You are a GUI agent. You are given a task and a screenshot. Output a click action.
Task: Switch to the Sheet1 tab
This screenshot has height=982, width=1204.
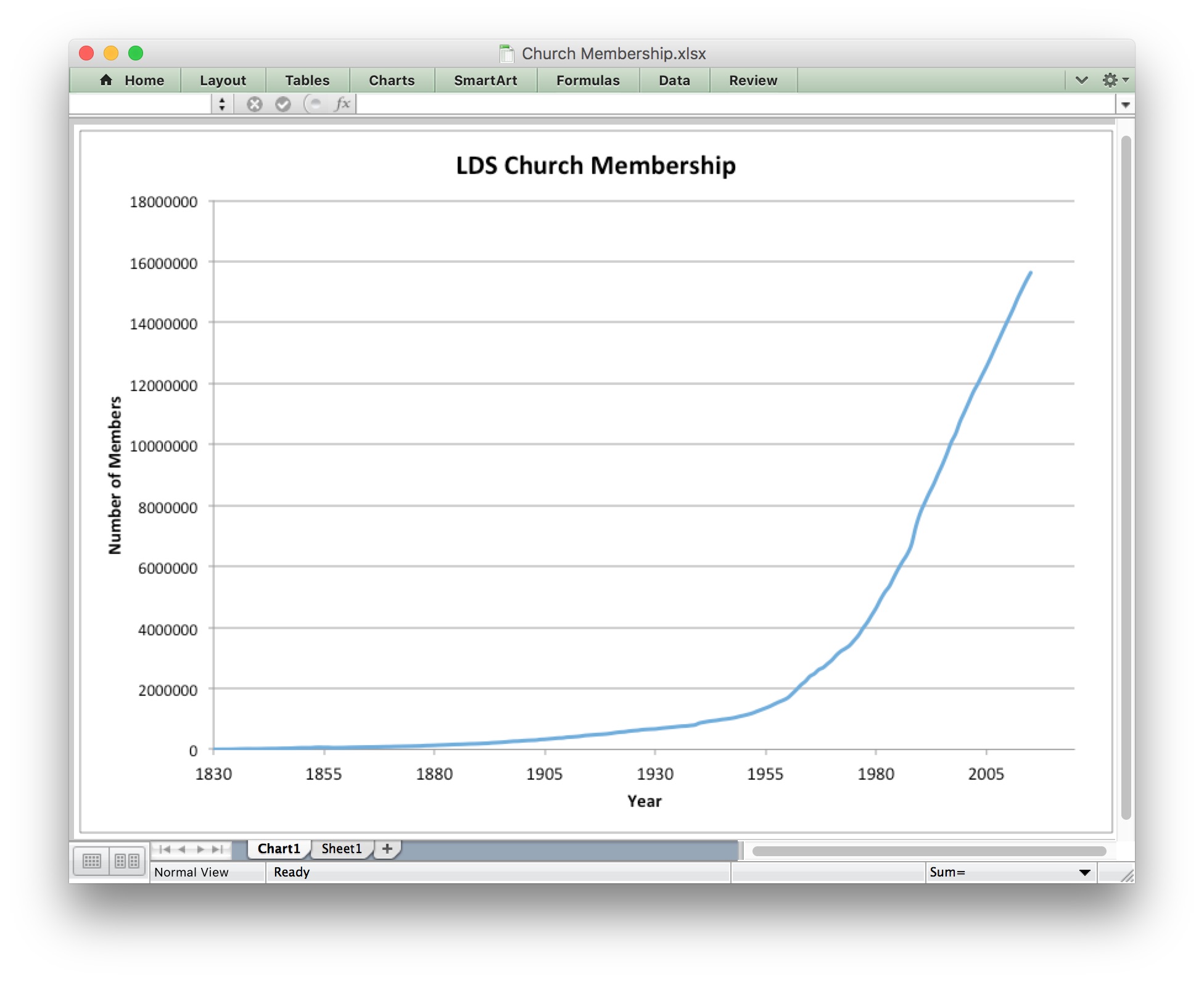(x=341, y=848)
